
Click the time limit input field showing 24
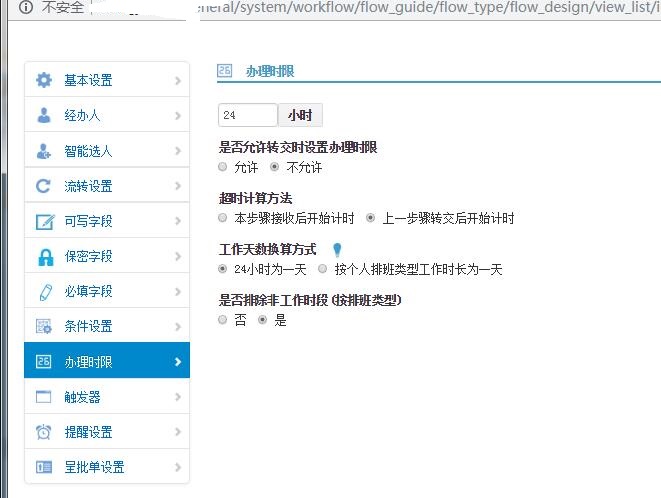pos(247,115)
